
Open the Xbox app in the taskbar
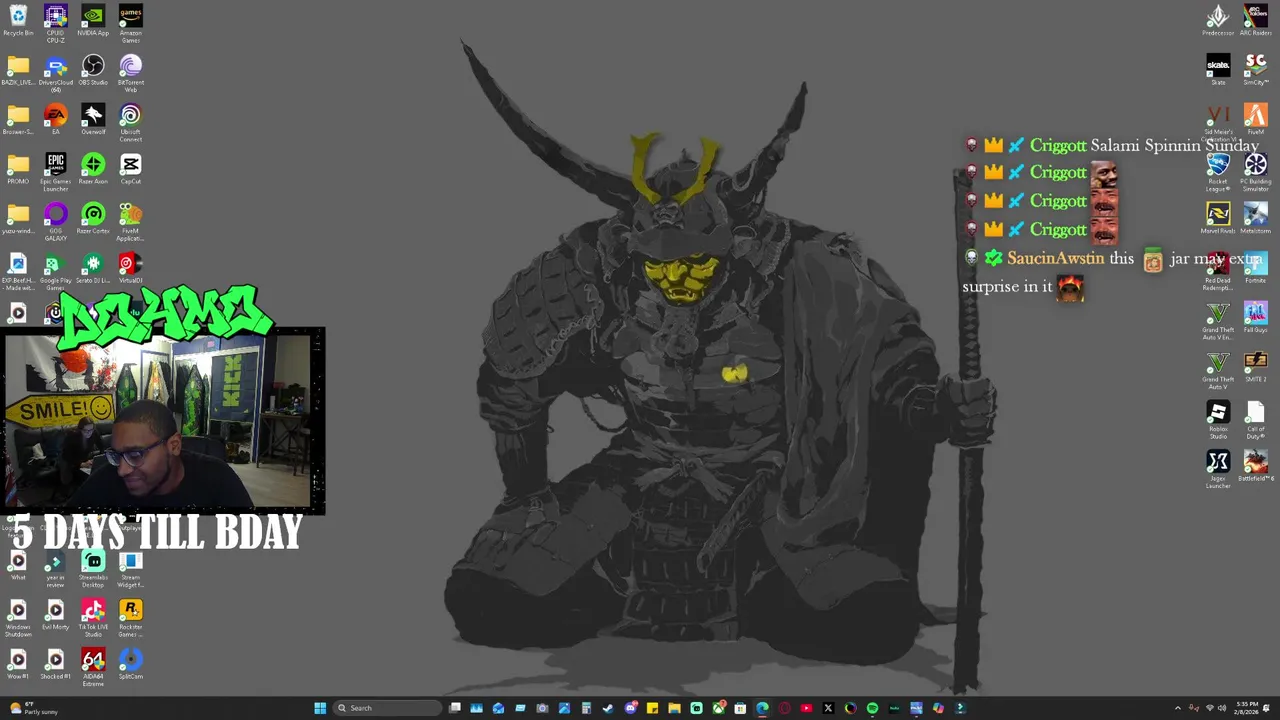click(x=718, y=708)
